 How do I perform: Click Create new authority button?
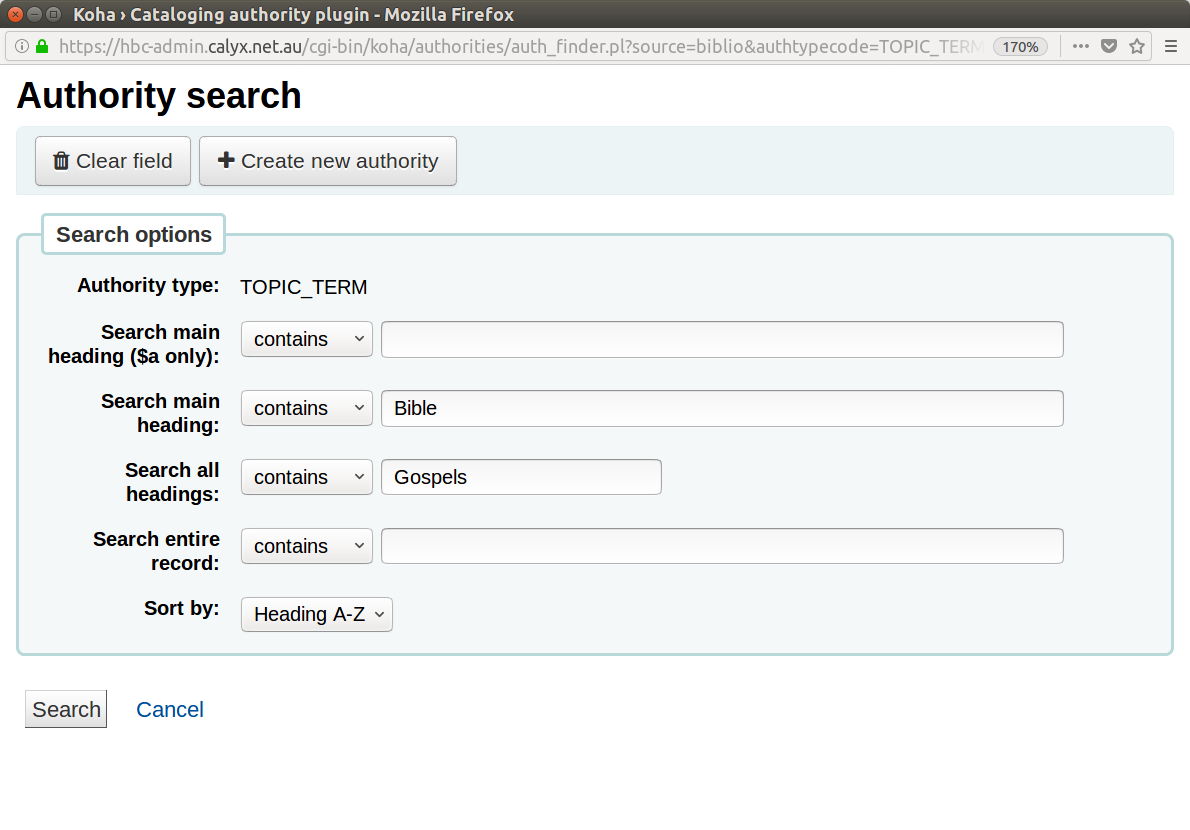(x=328, y=161)
